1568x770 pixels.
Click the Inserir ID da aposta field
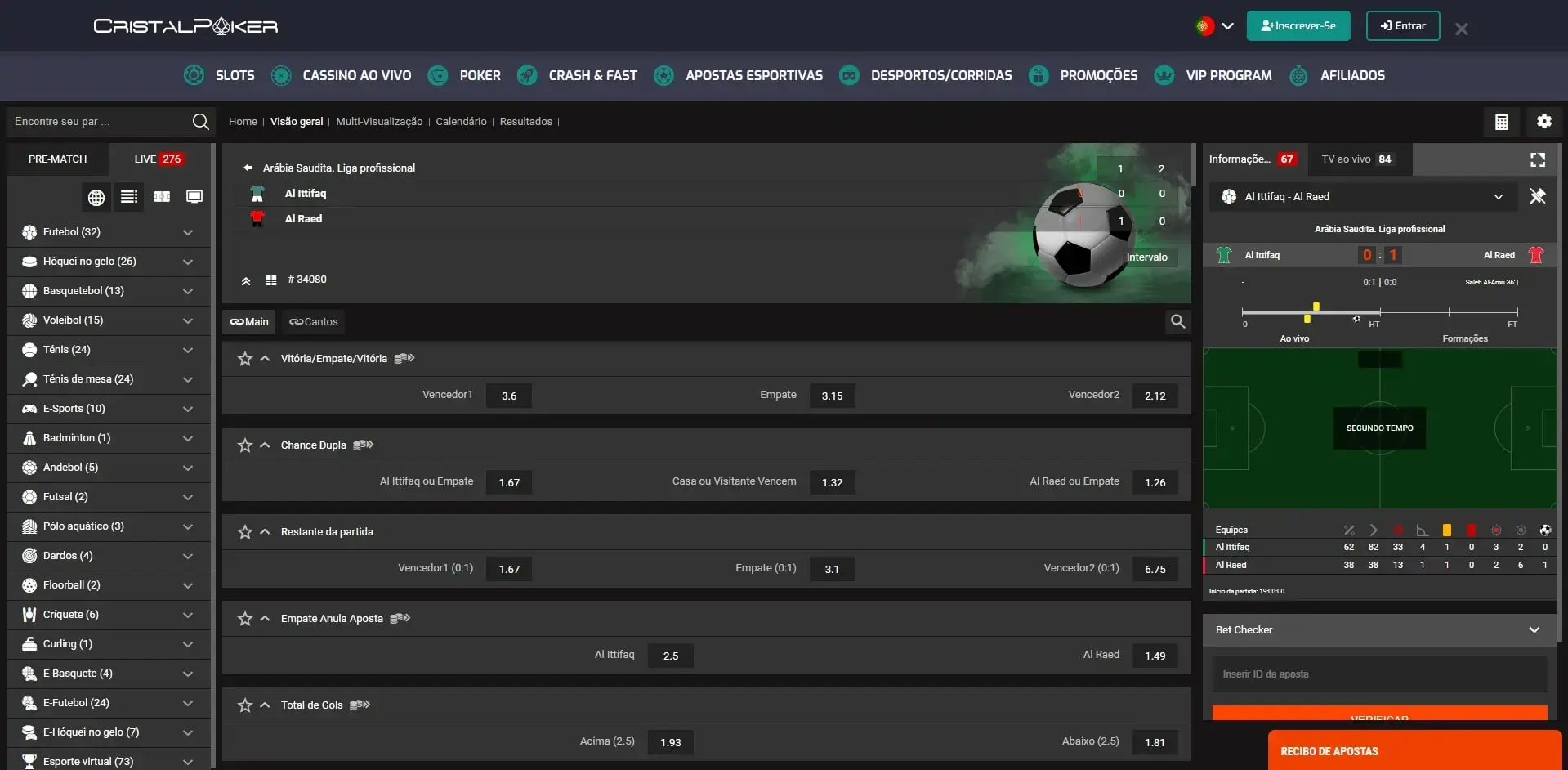click(1378, 674)
